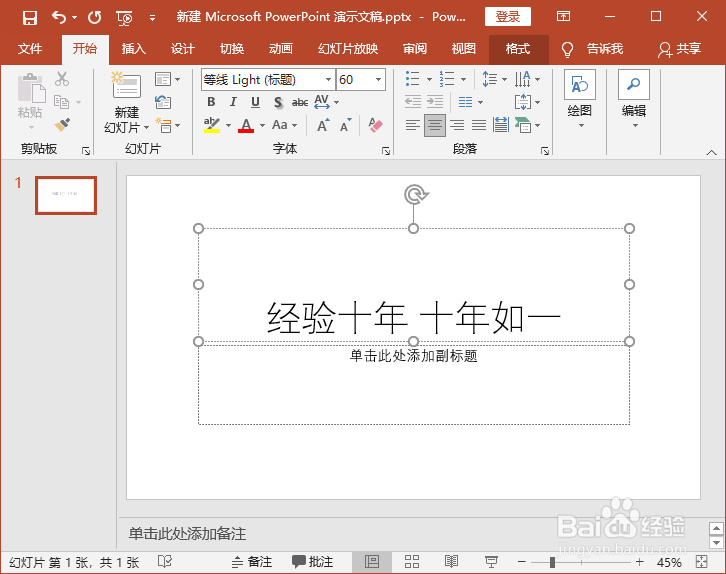Click the notes area 单击此处添加备注

tap(188, 534)
